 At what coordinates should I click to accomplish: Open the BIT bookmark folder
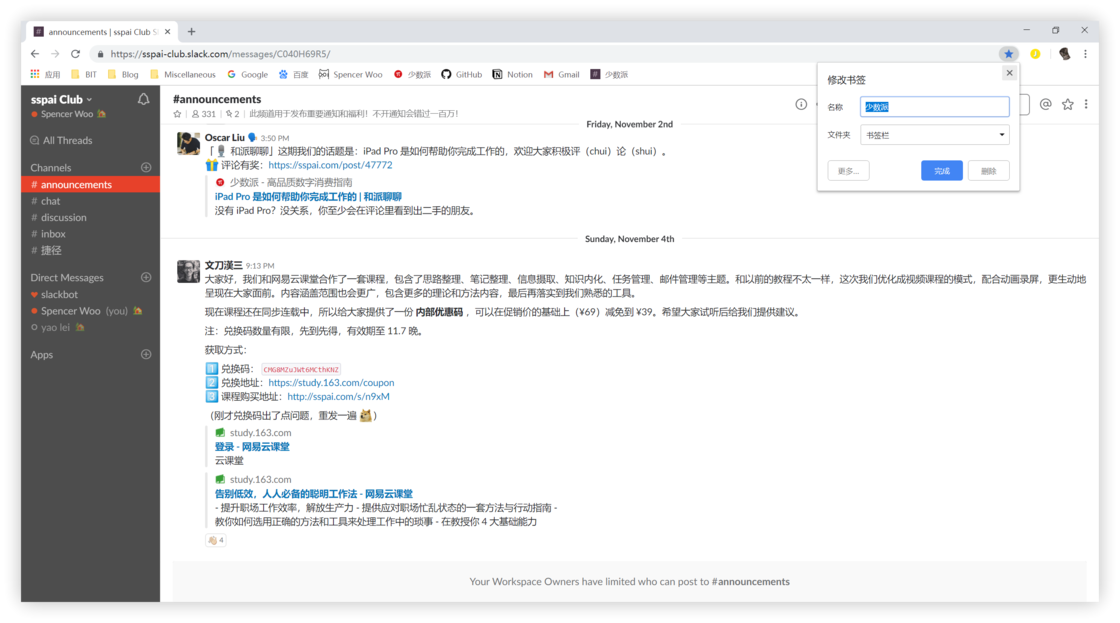click(x=84, y=74)
